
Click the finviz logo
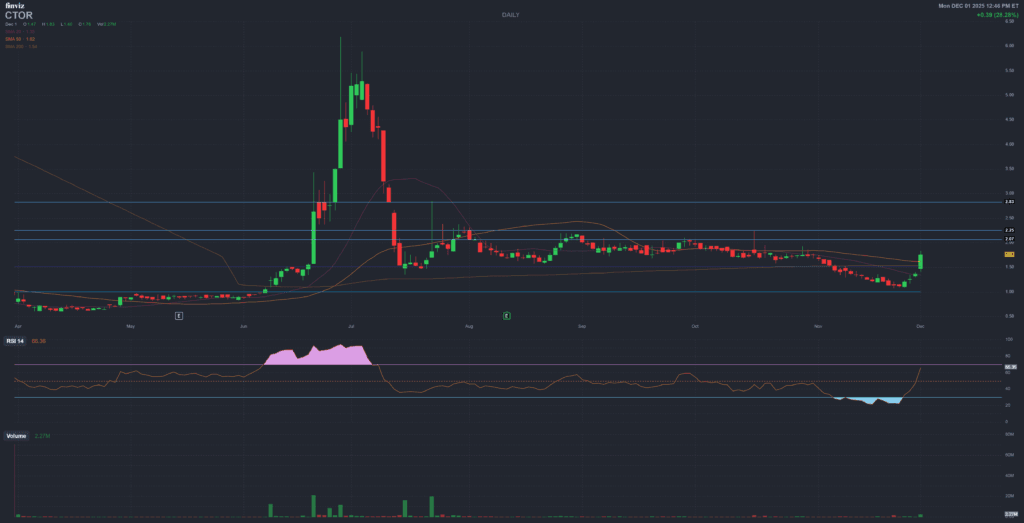click(x=14, y=6)
